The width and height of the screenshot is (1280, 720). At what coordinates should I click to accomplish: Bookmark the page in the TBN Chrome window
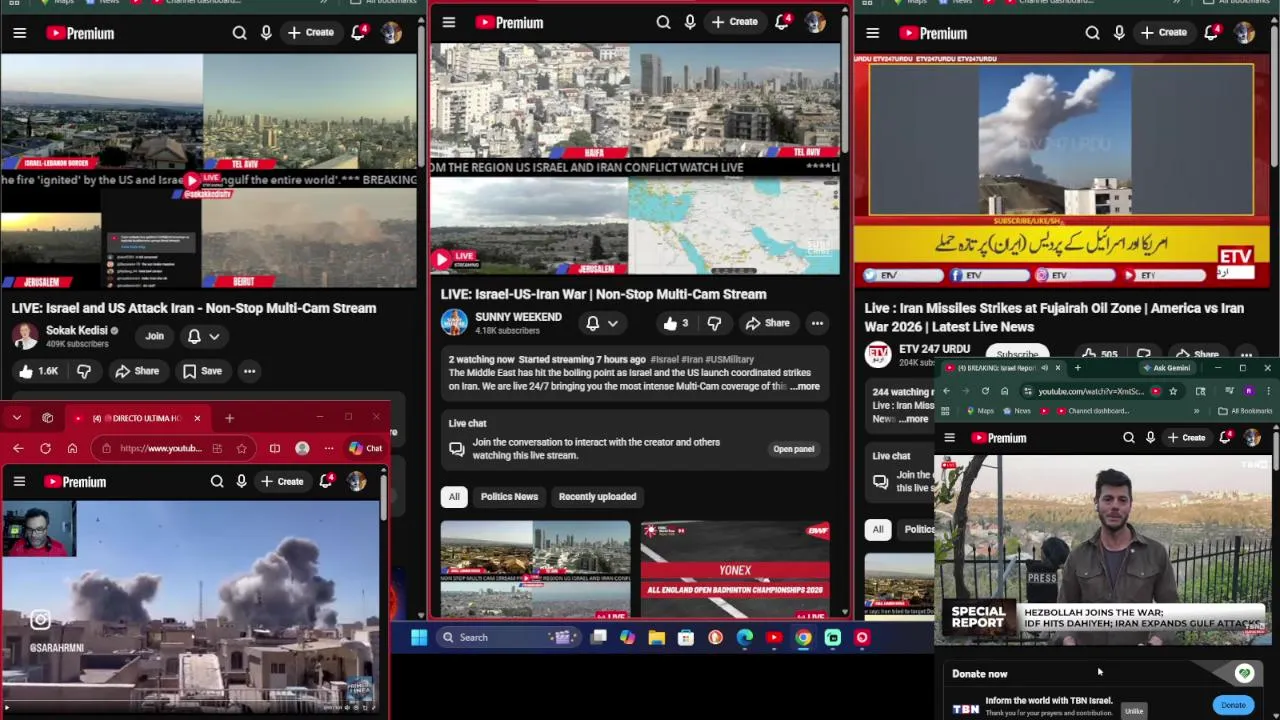click(x=1173, y=391)
